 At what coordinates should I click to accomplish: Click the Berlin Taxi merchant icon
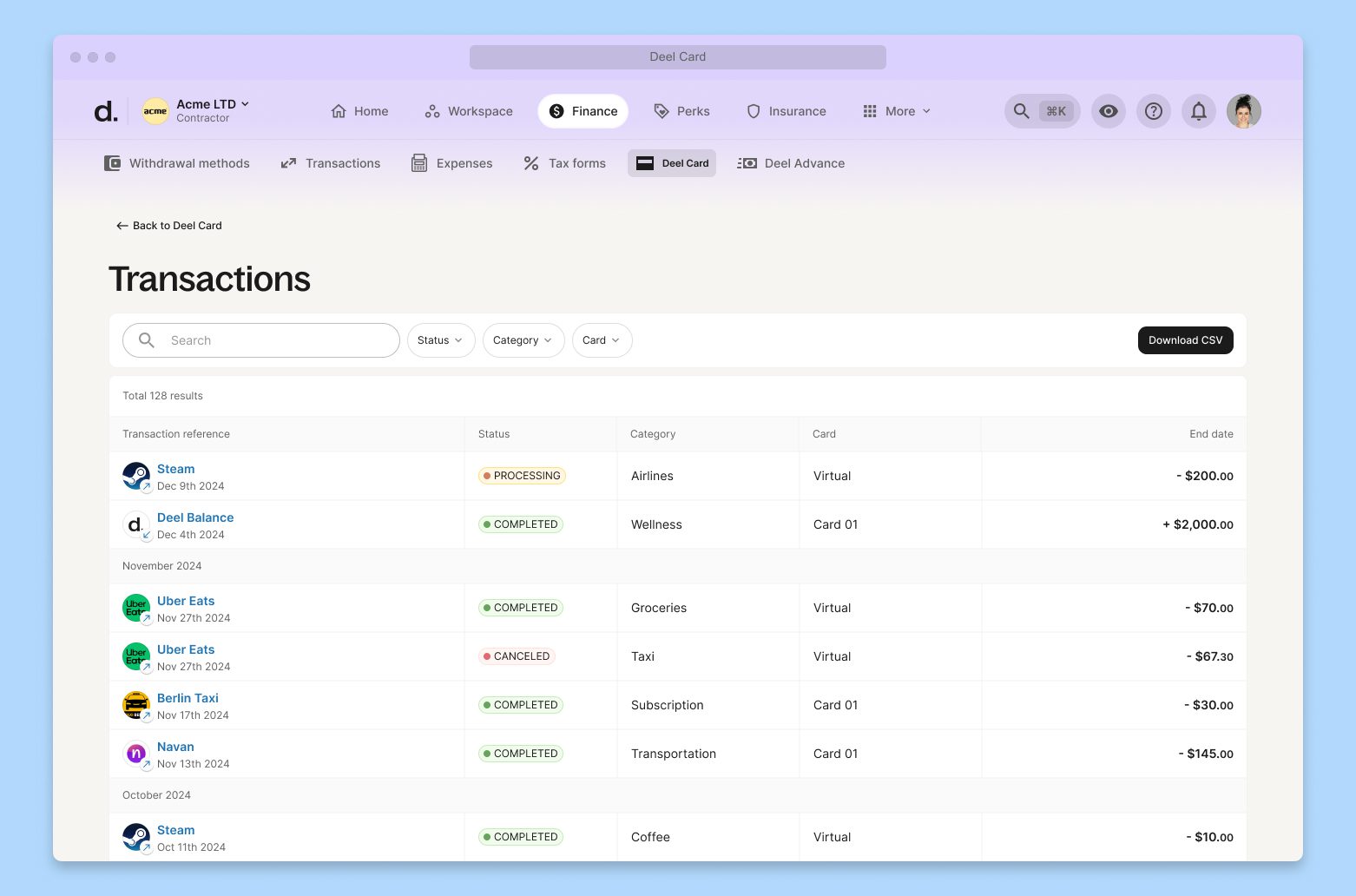click(x=136, y=705)
